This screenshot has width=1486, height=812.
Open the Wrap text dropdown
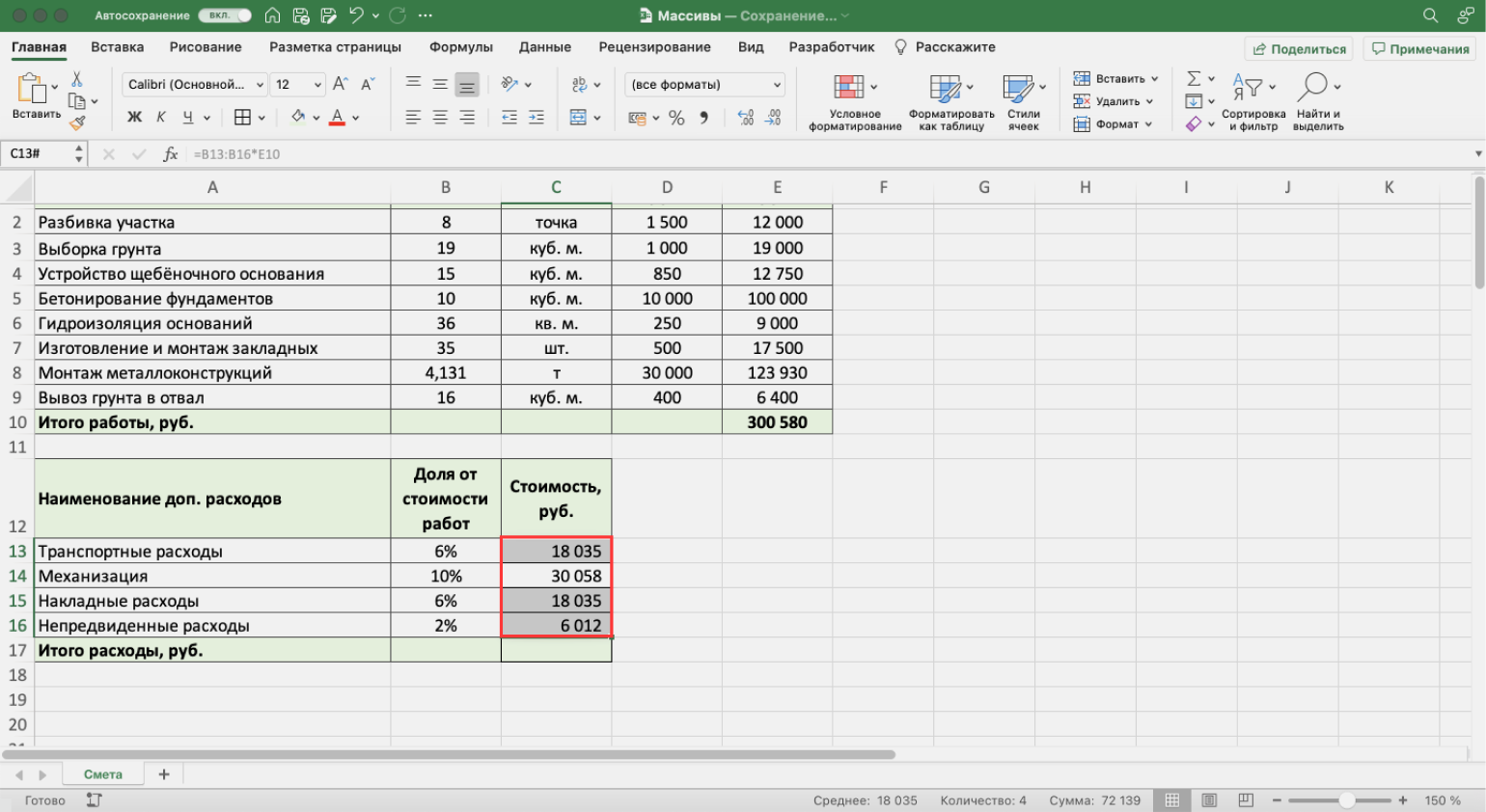pyautogui.click(x=597, y=85)
